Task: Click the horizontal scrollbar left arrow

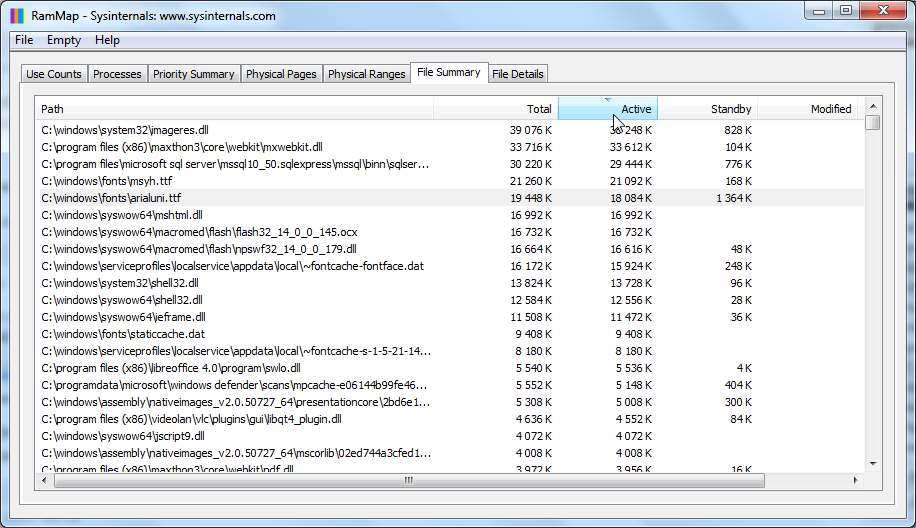Action: tap(44, 480)
